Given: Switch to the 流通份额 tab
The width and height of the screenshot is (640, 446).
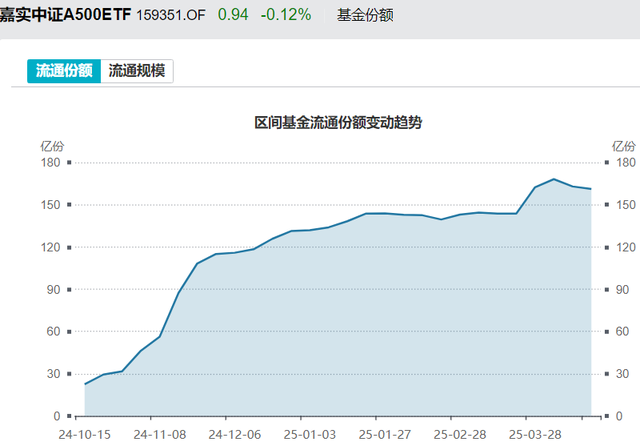Looking at the screenshot, I should pos(64,71).
